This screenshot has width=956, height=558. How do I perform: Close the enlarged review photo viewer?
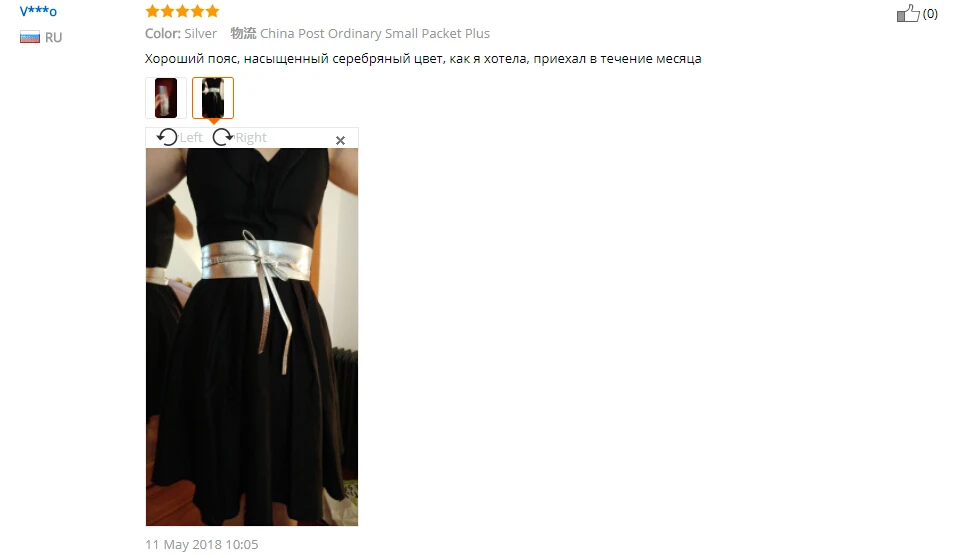(340, 140)
